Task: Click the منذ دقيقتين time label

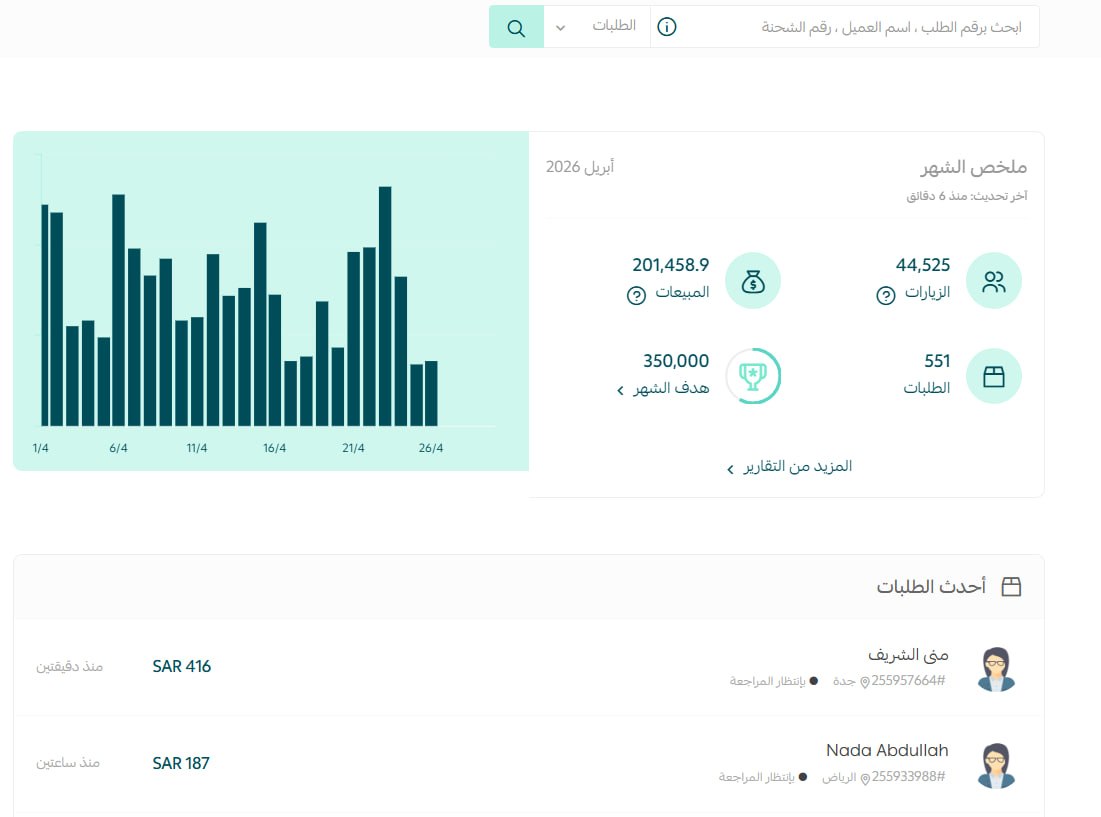Action: [70, 667]
